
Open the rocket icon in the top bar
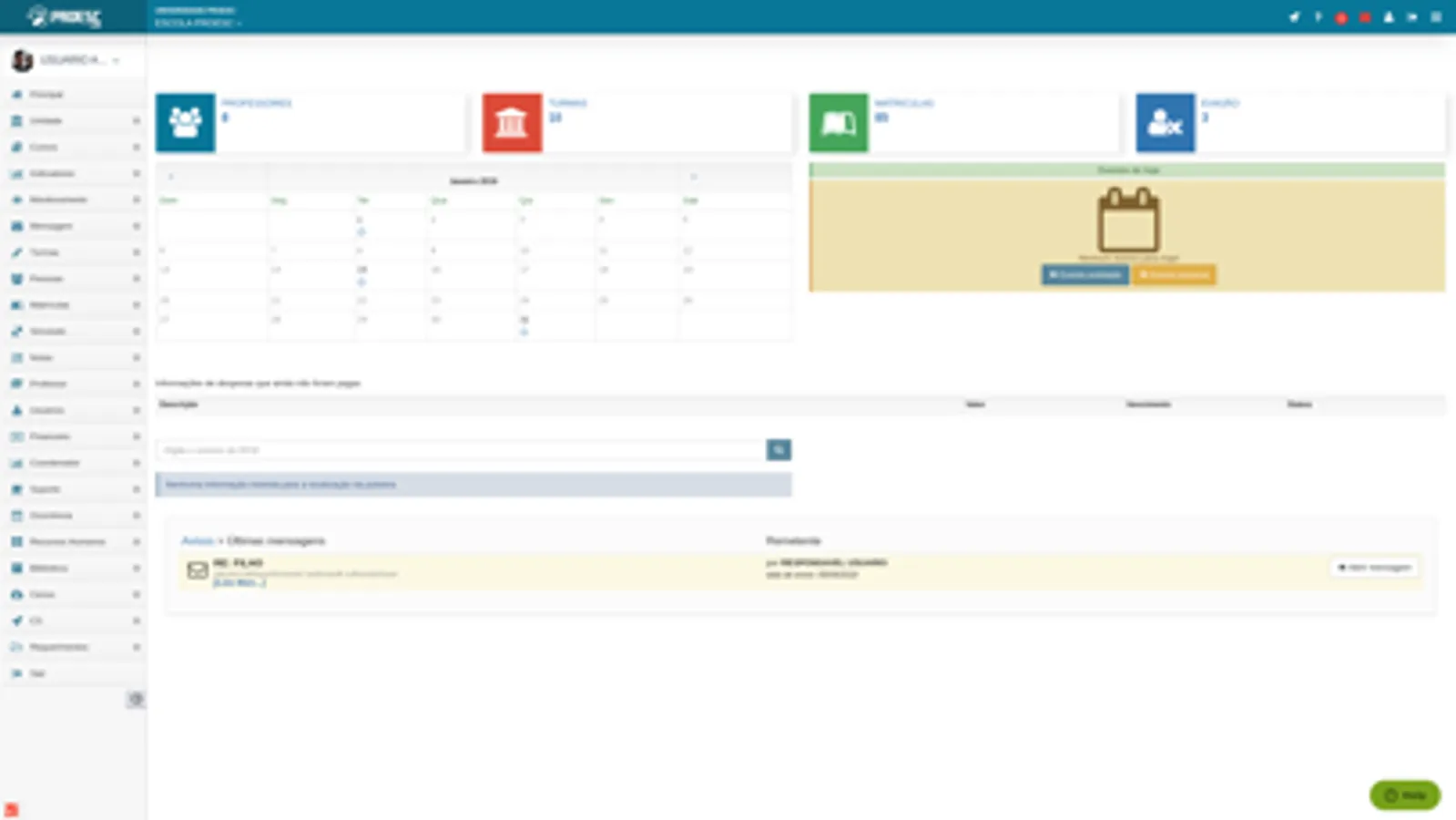[x=1294, y=17]
